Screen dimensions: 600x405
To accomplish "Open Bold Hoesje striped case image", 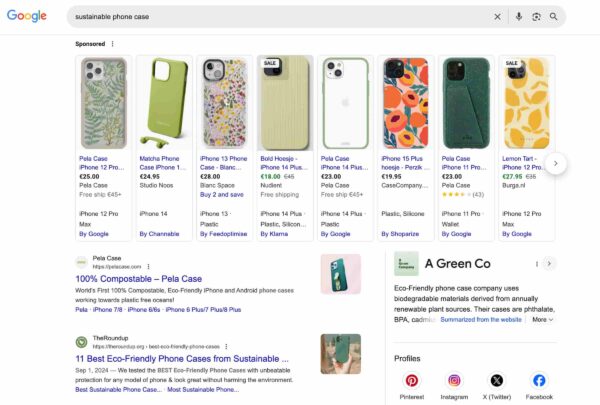I will [285, 103].
